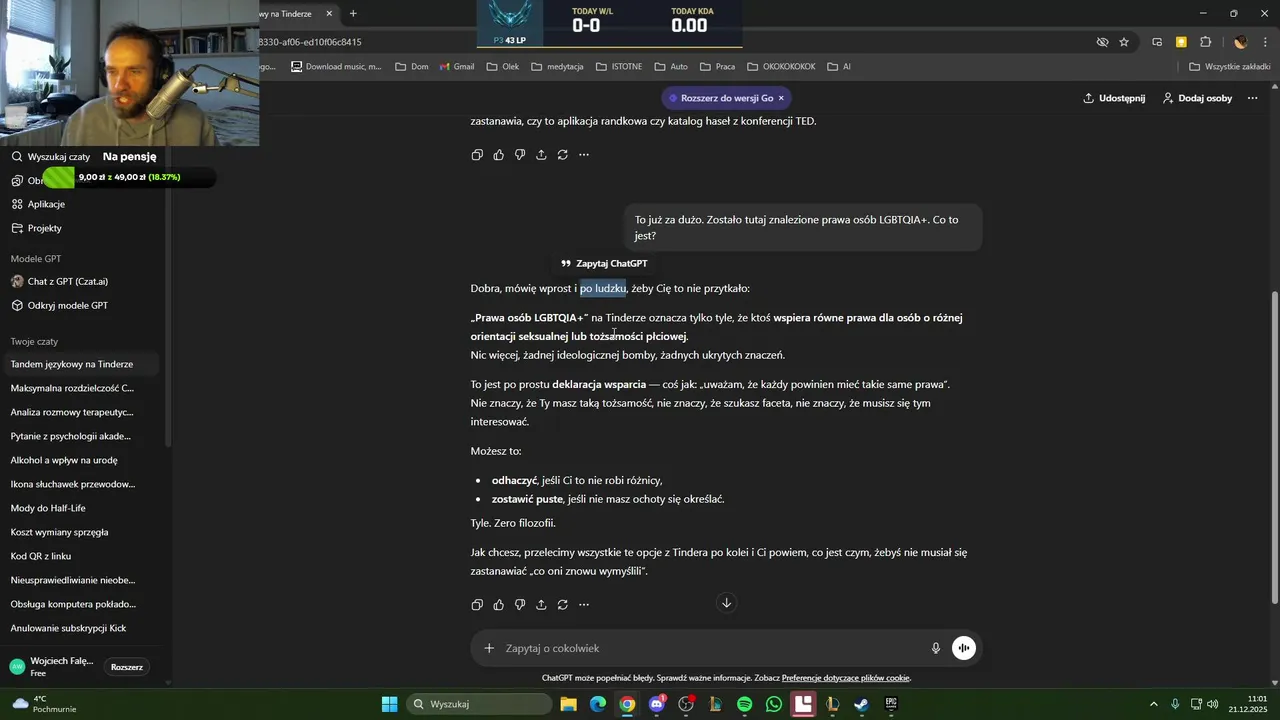The height and width of the screenshot is (720, 1280).
Task: Open more options under the last response
Action: click(584, 604)
